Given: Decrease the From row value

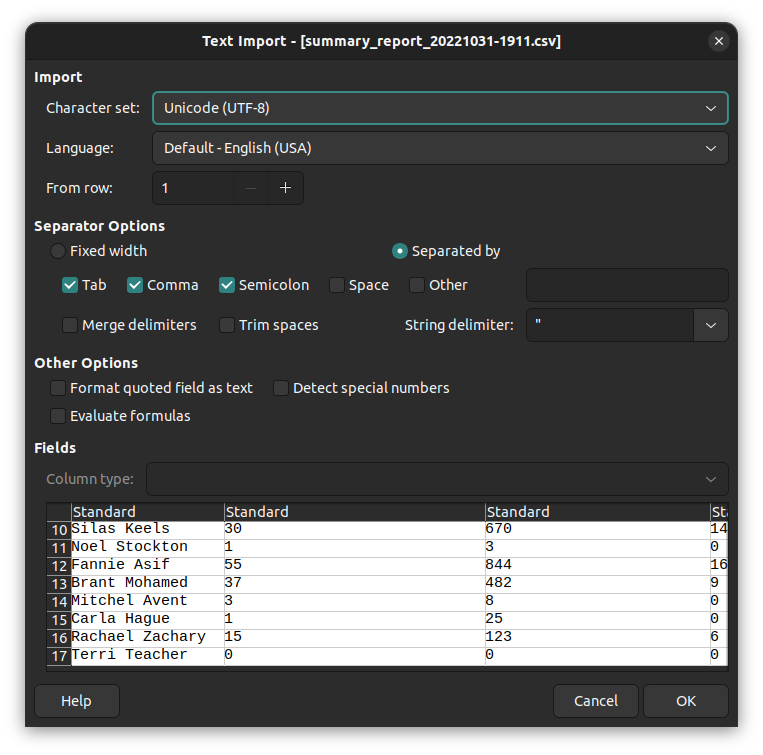Looking at the screenshot, I should pos(251,188).
